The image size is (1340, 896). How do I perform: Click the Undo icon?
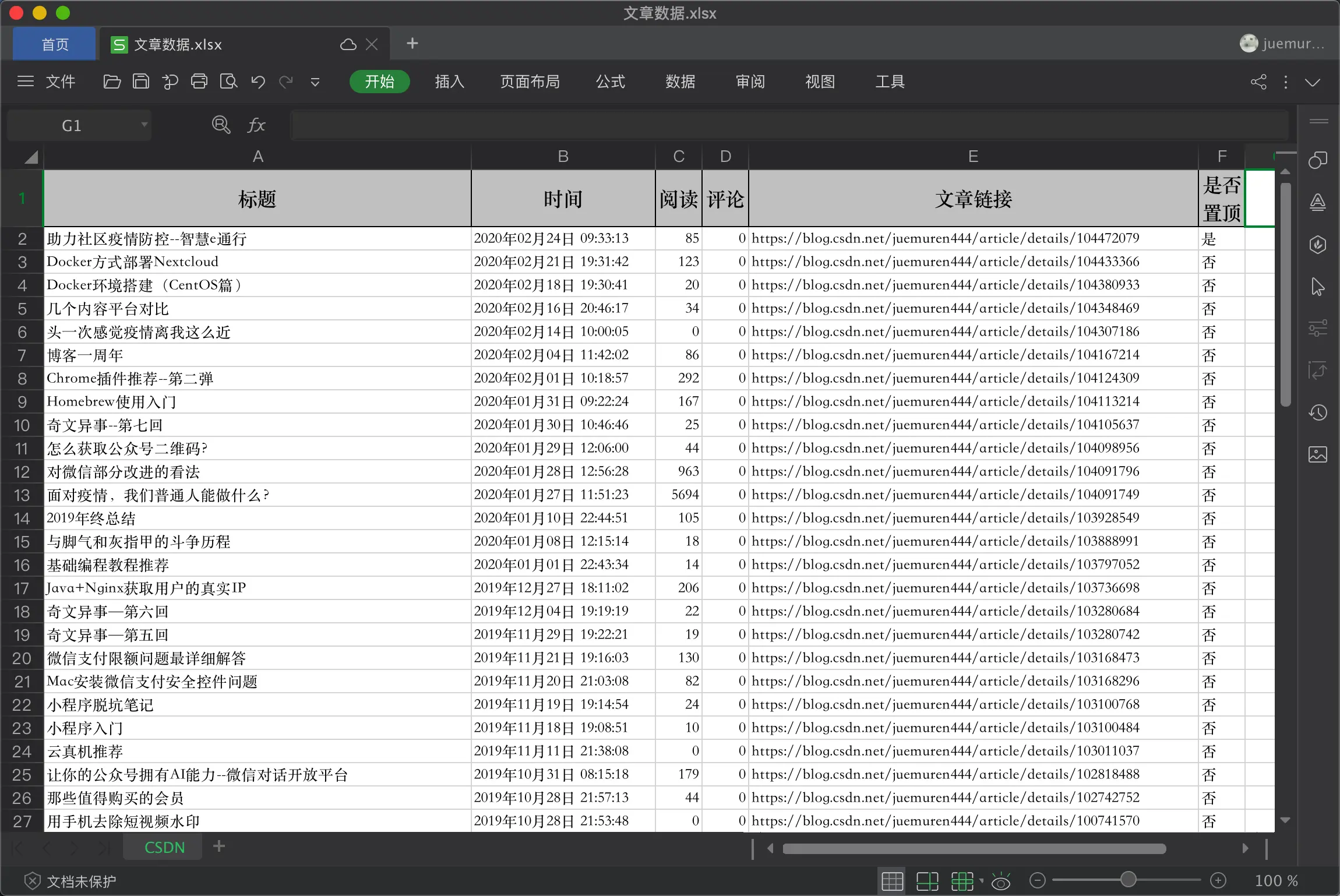(x=258, y=82)
